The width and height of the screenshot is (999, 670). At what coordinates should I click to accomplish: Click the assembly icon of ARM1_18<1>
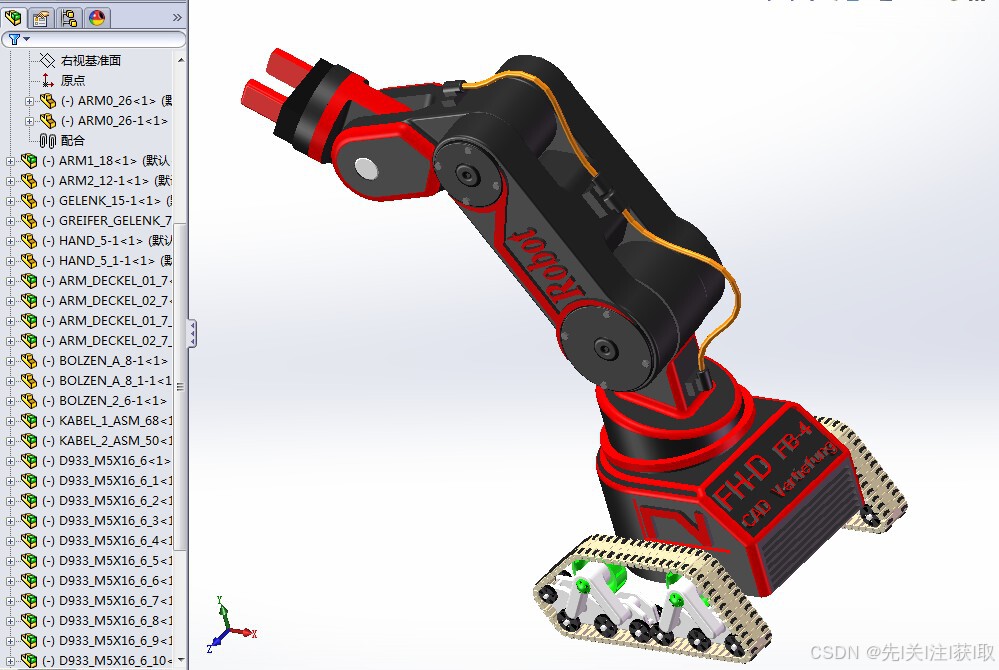29,160
